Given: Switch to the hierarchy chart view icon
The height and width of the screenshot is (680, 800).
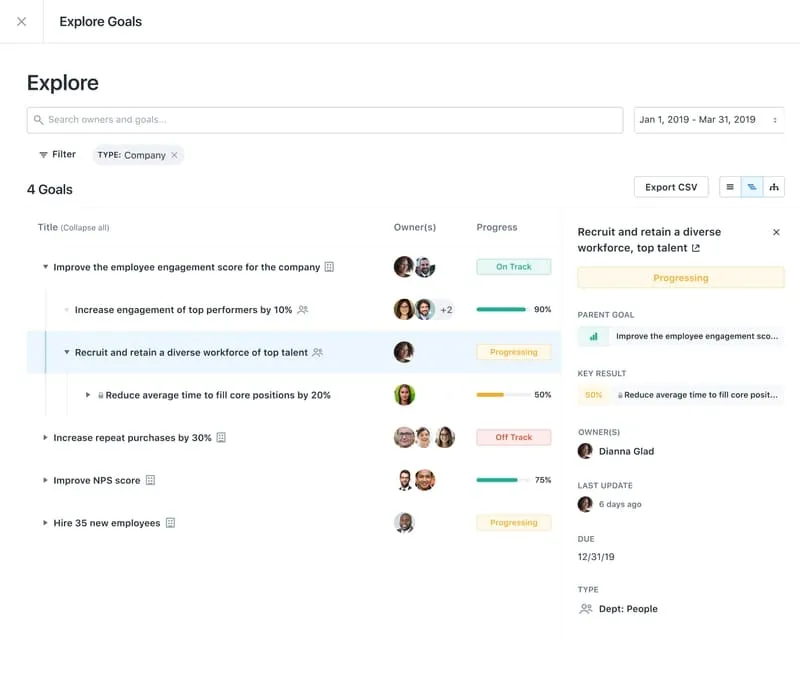Looking at the screenshot, I should coord(774,187).
